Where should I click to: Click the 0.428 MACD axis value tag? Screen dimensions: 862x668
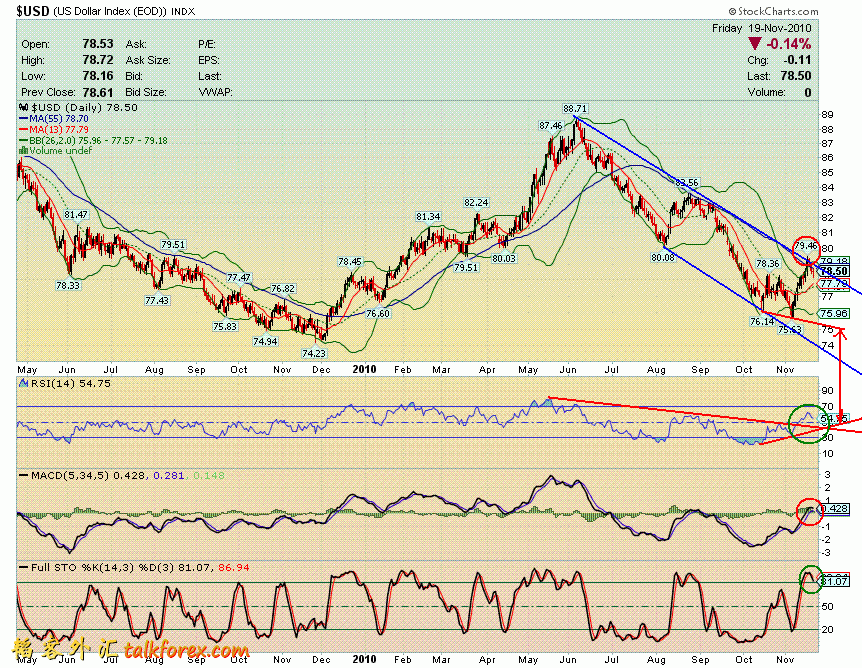(835, 509)
